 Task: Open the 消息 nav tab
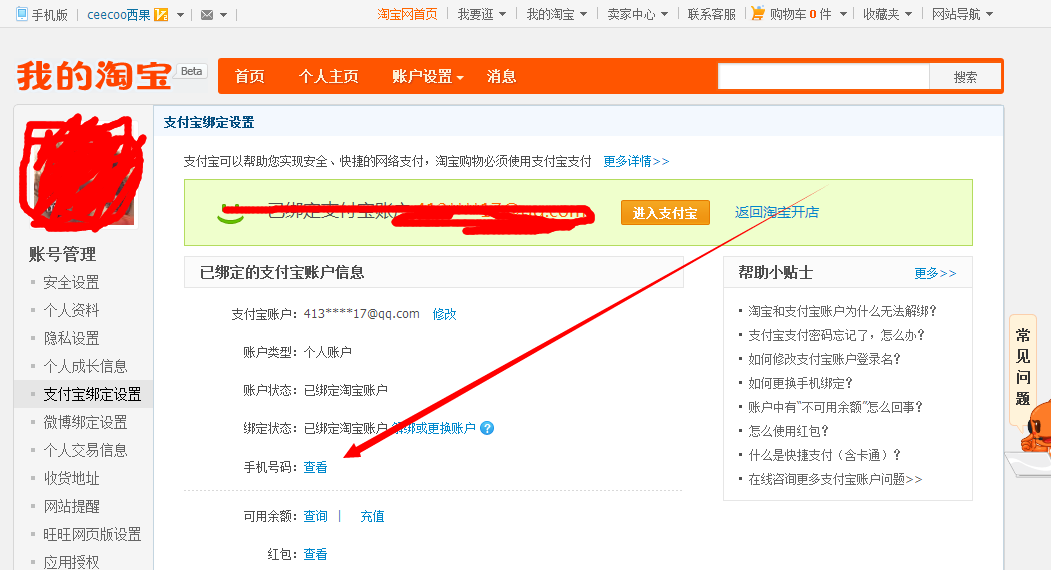tap(501, 76)
